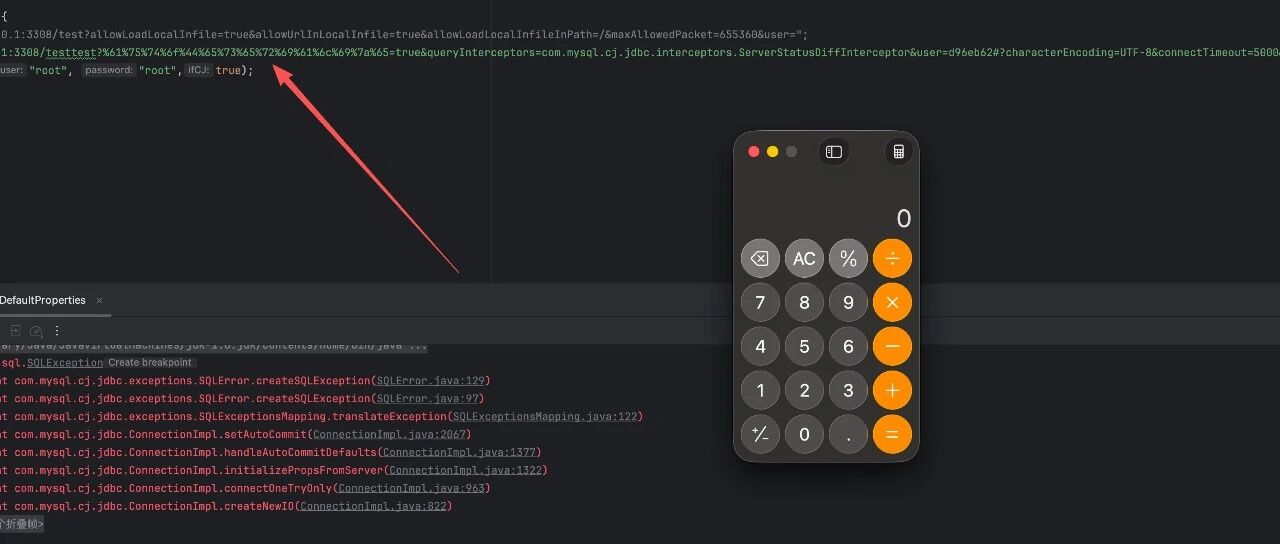Click digit 1 on the Calculator
1280x544 pixels.
click(760, 390)
